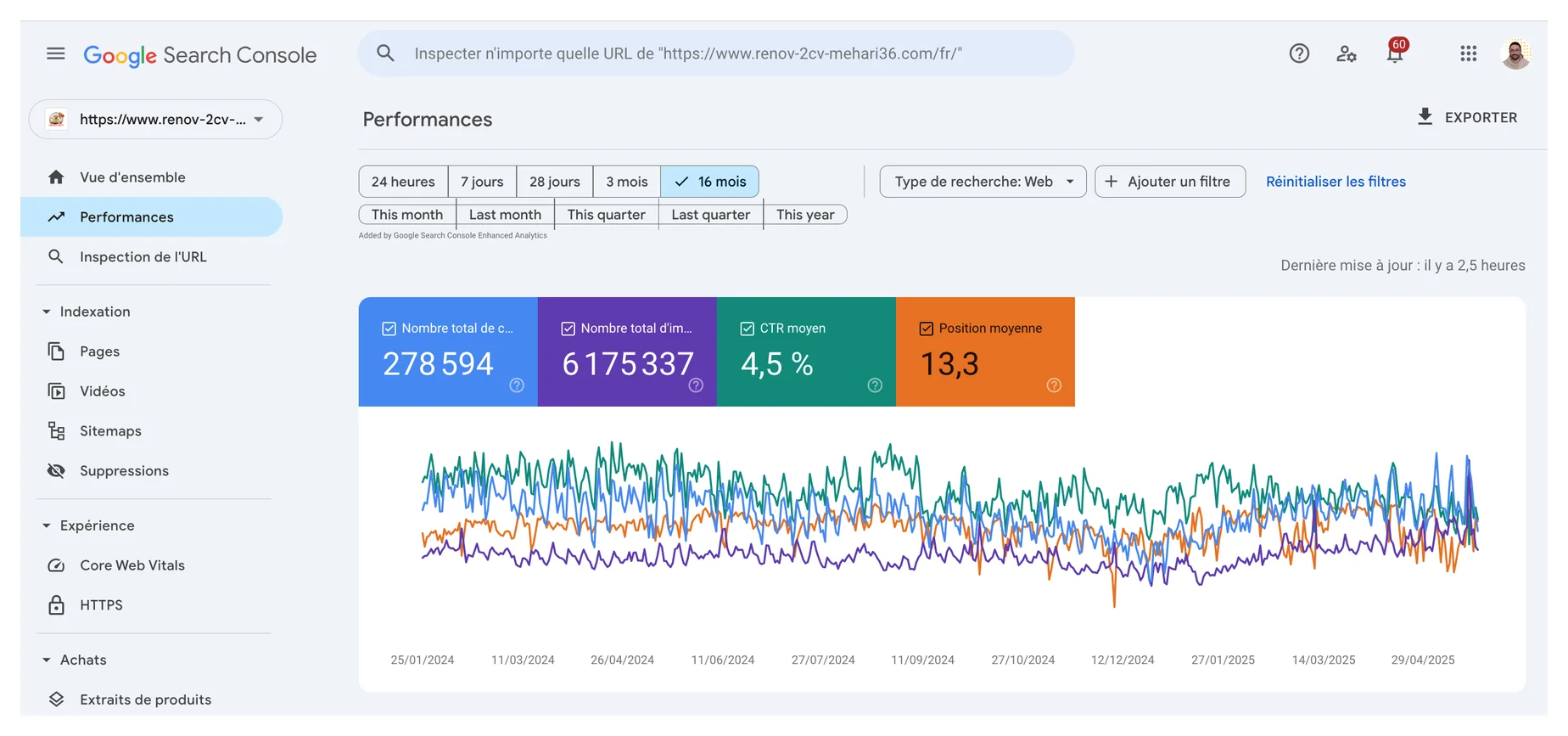1568x736 pixels.
Task: Click the Suppressions crossed-eye icon
Action: pyautogui.click(x=56, y=470)
